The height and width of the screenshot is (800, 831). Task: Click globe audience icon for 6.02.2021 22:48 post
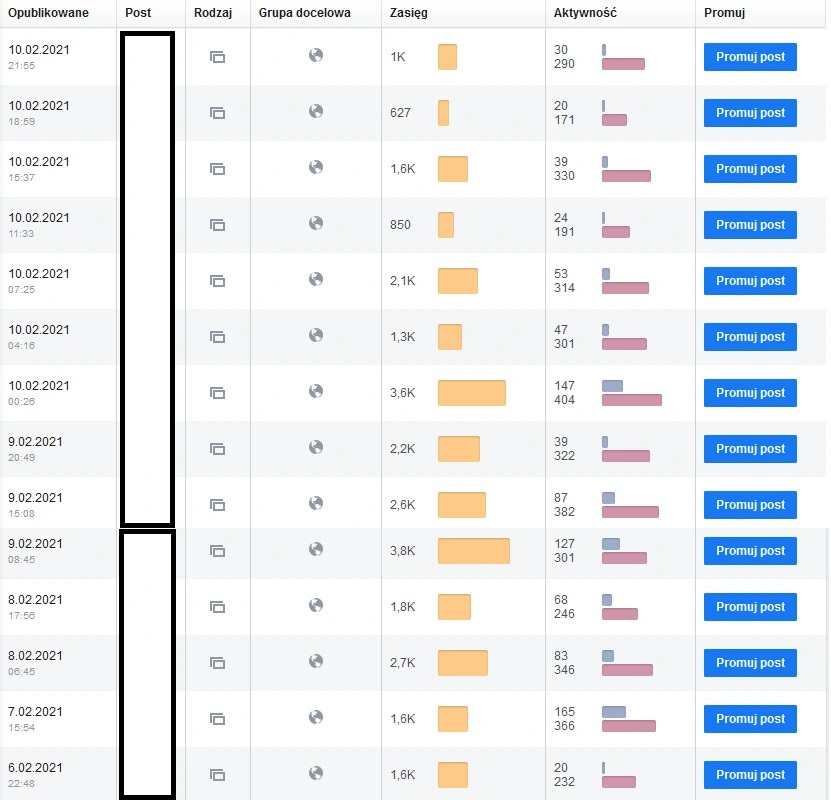316,773
